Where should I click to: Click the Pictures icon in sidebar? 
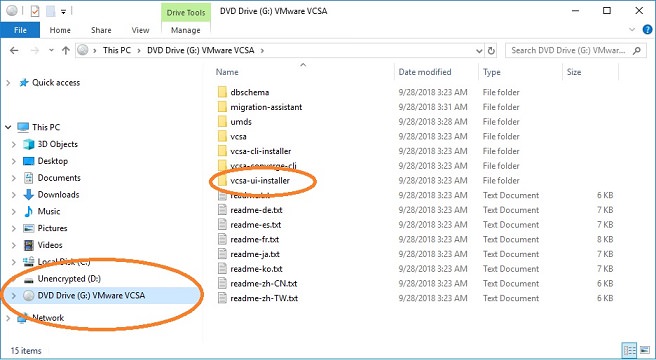point(28,228)
